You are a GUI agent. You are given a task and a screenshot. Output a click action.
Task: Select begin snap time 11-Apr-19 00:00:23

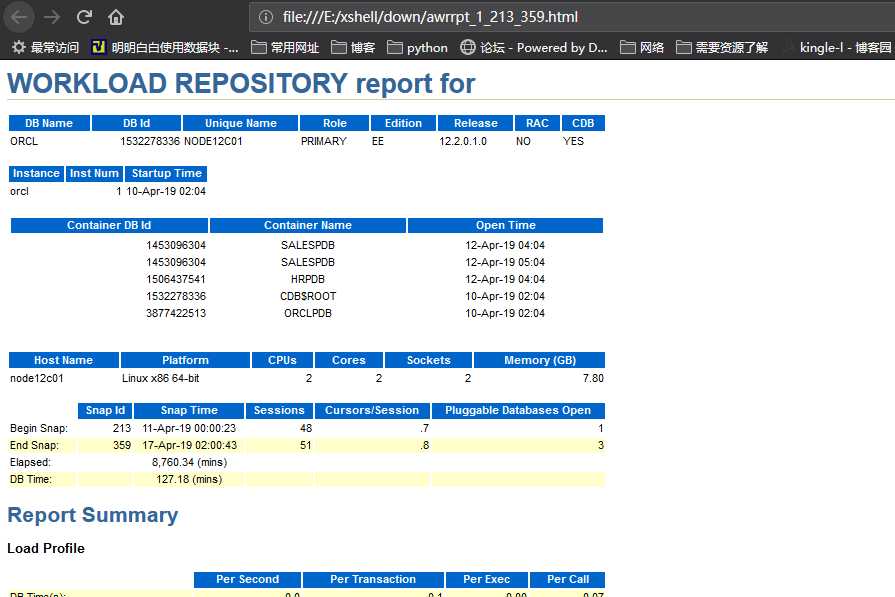[x=189, y=428]
